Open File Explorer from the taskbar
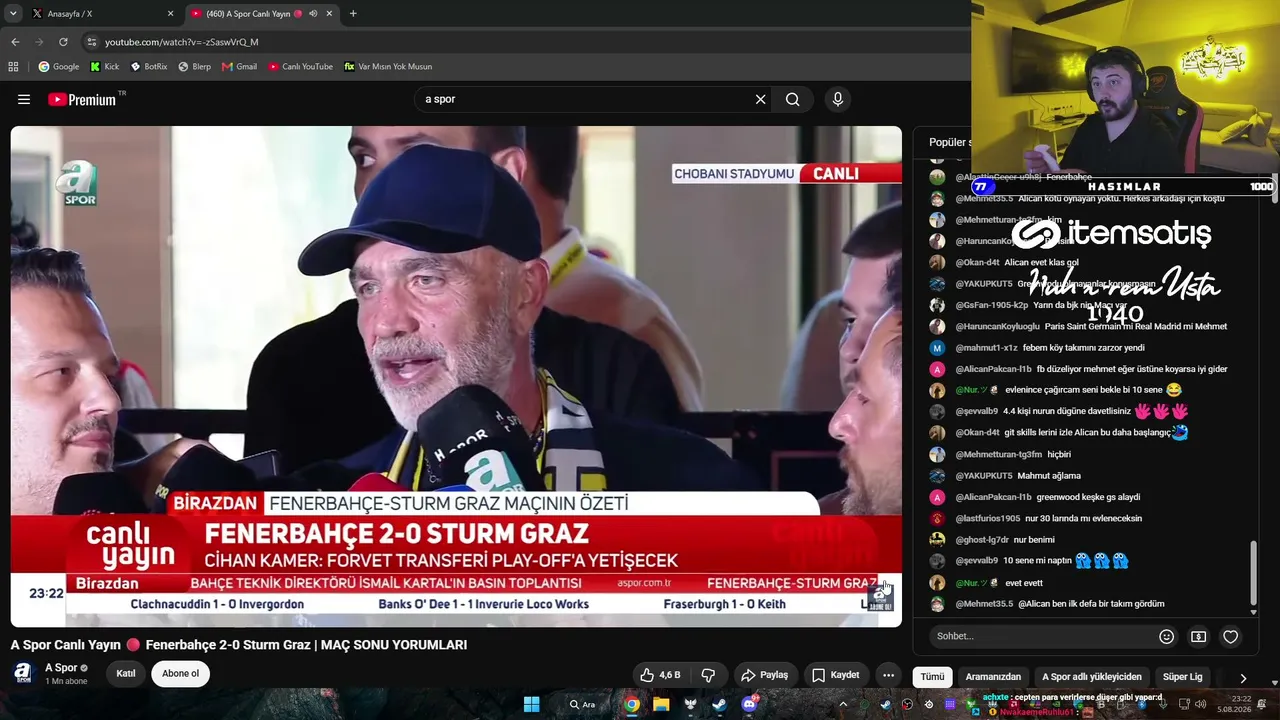The width and height of the screenshot is (1280, 720). click(x=661, y=704)
